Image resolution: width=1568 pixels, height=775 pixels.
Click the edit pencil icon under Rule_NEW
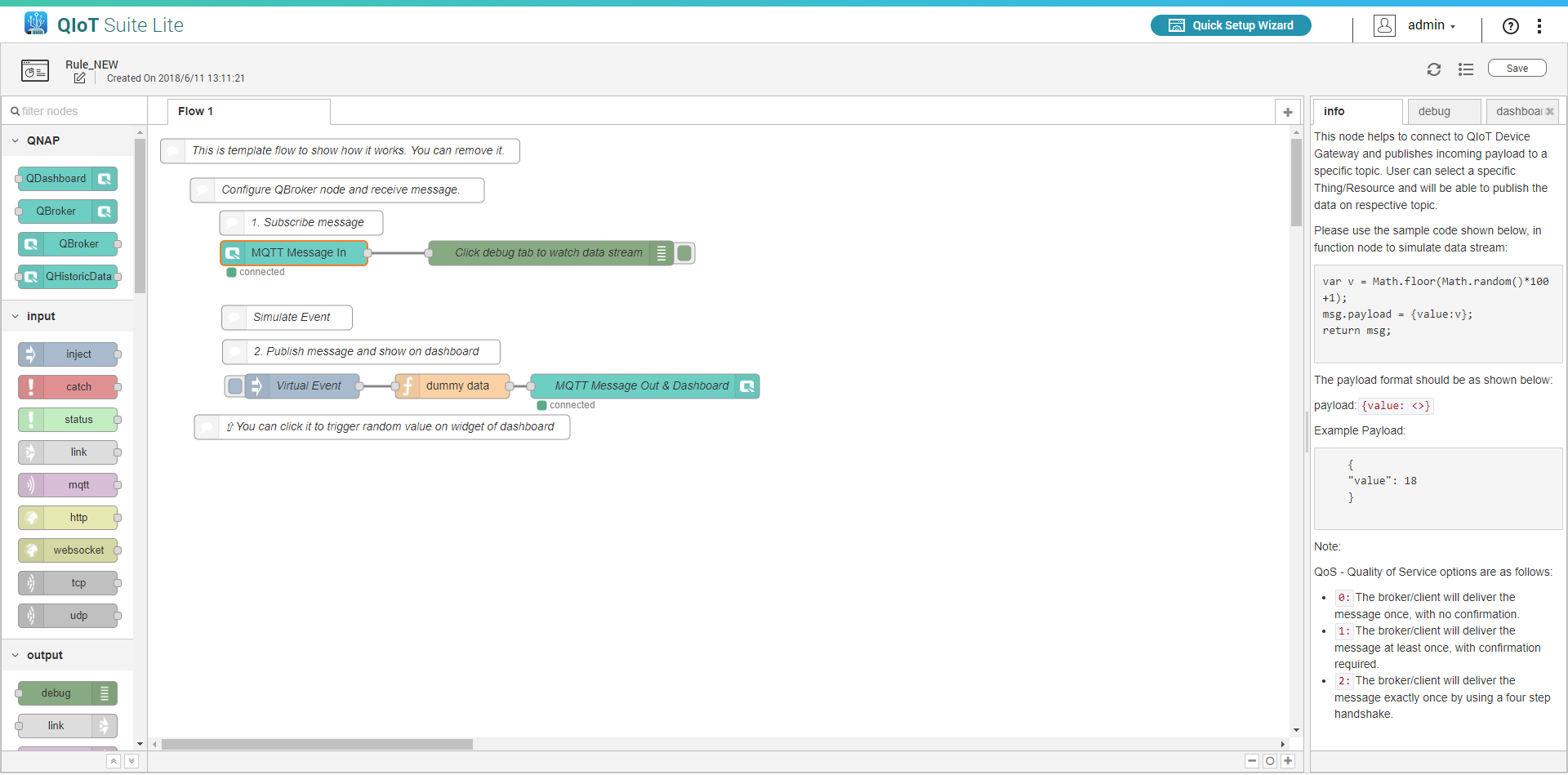click(x=79, y=78)
